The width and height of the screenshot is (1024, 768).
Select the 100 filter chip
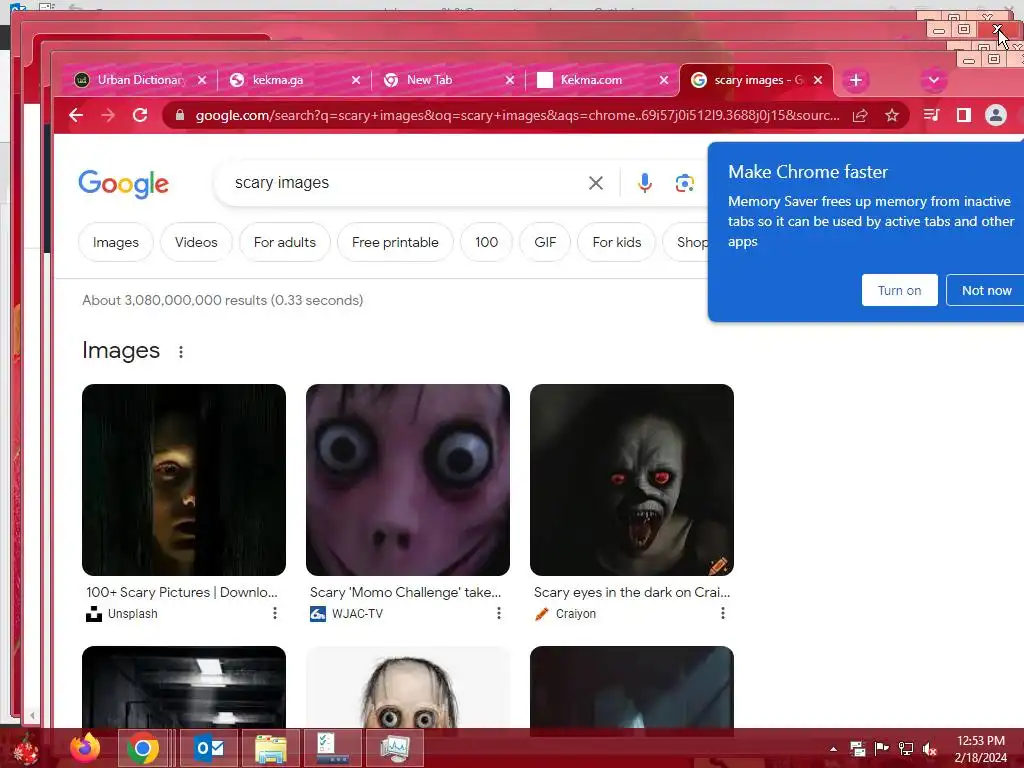point(487,242)
